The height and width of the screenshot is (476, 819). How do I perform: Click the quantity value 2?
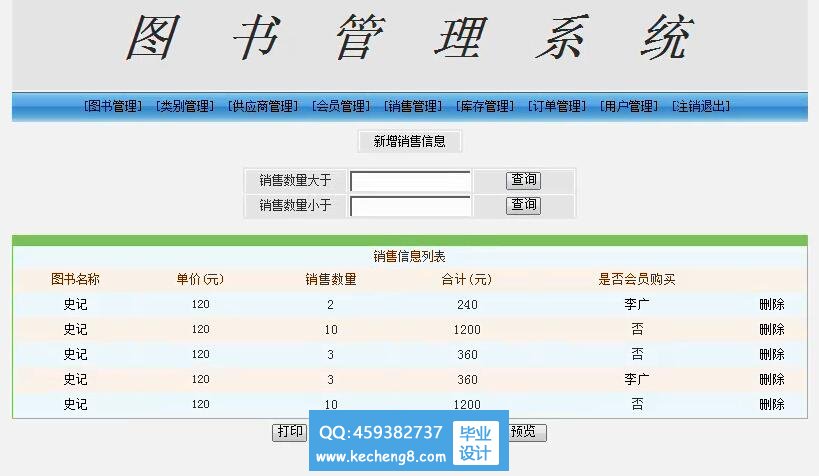tap(330, 305)
